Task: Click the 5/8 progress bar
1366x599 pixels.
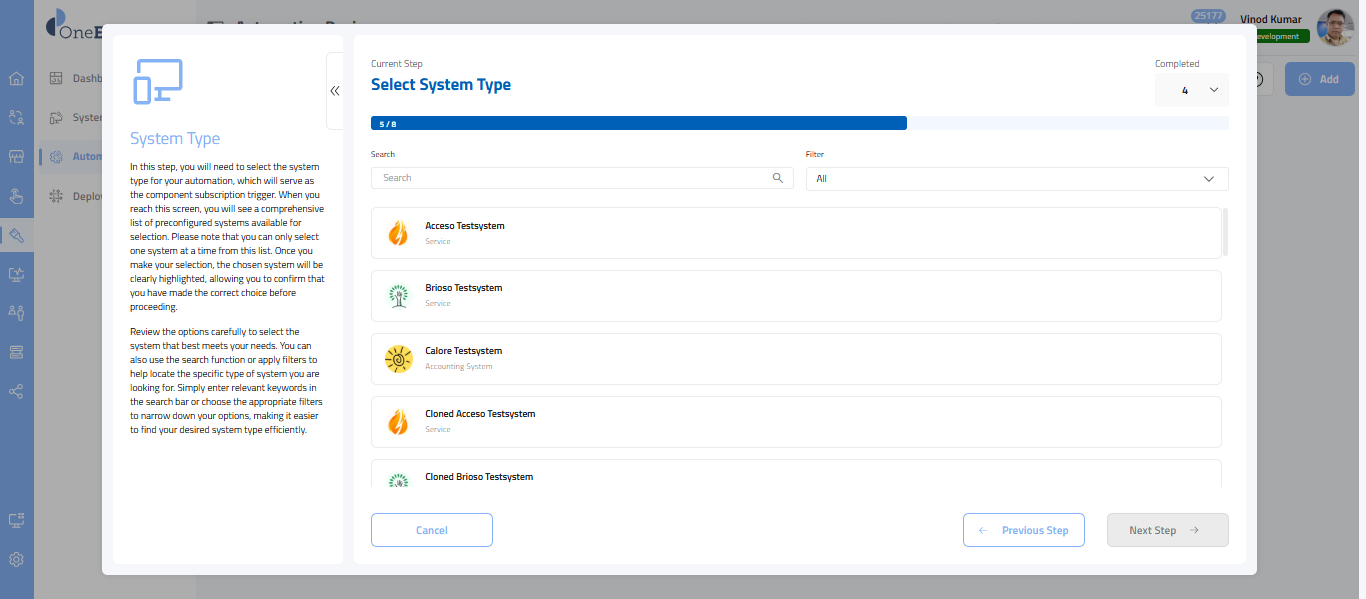Action: pyautogui.click(x=638, y=123)
